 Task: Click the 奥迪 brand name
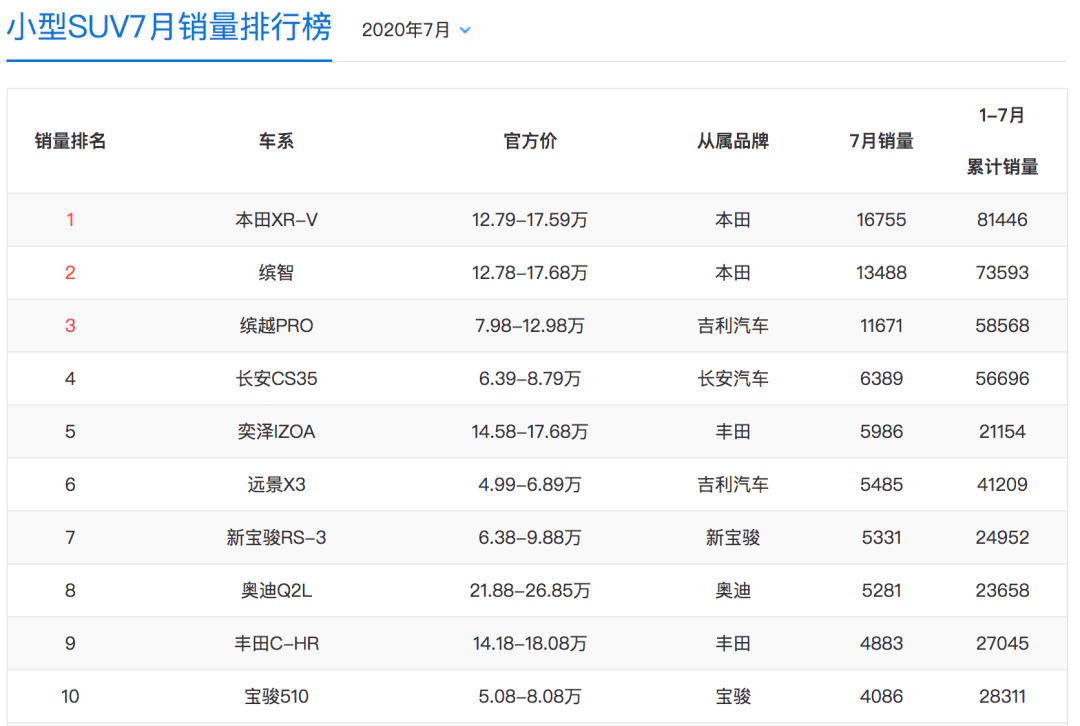pyautogui.click(x=733, y=590)
